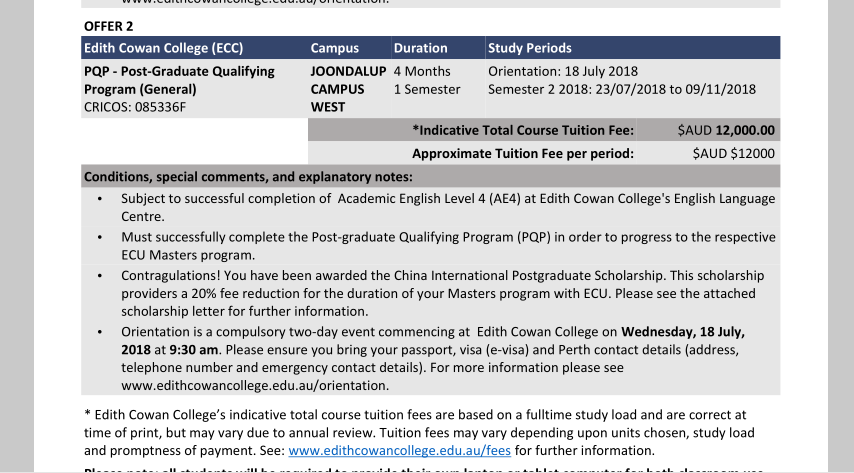Click the www.edithcowancollege.edu.au/orientation text in bullet list
854x473 pixels.
click(x=255, y=385)
